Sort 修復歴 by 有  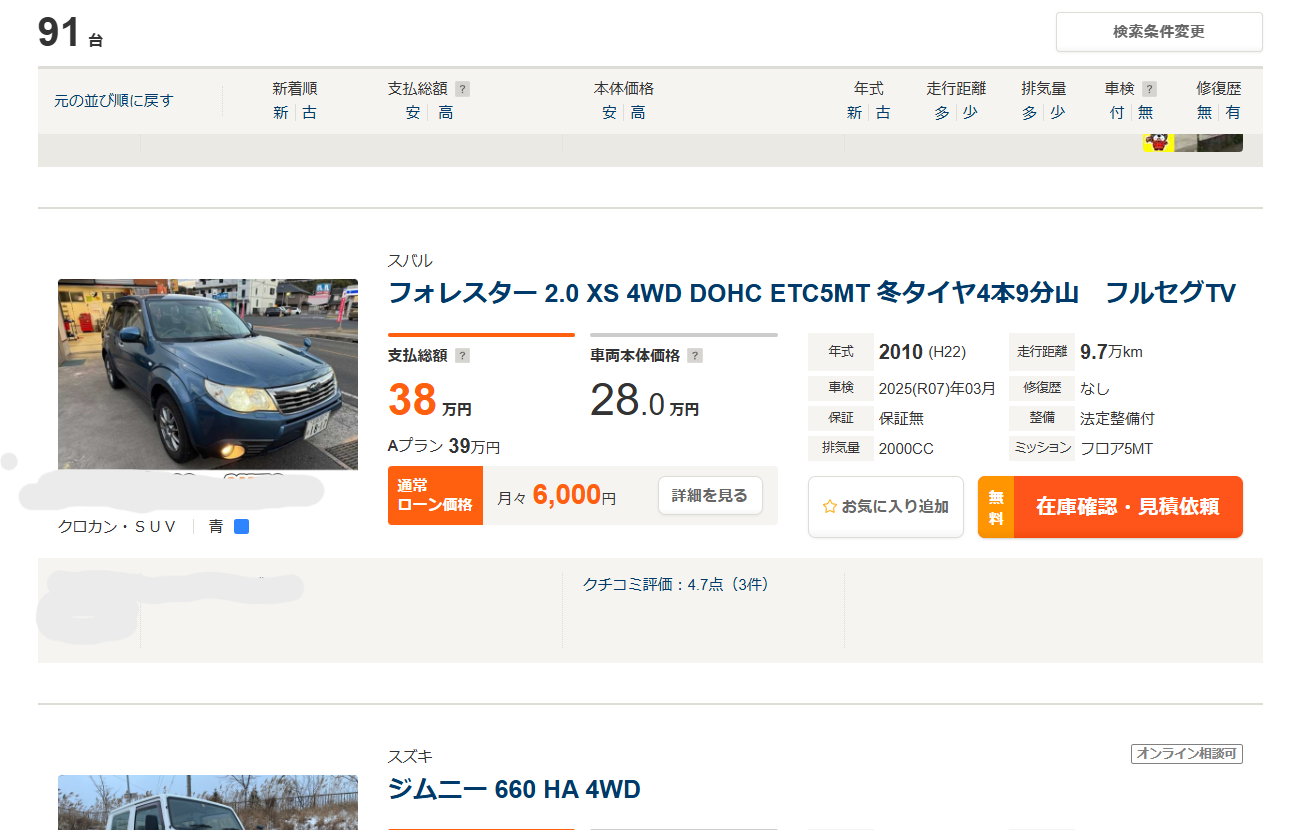pyautogui.click(x=1233, y=113)
